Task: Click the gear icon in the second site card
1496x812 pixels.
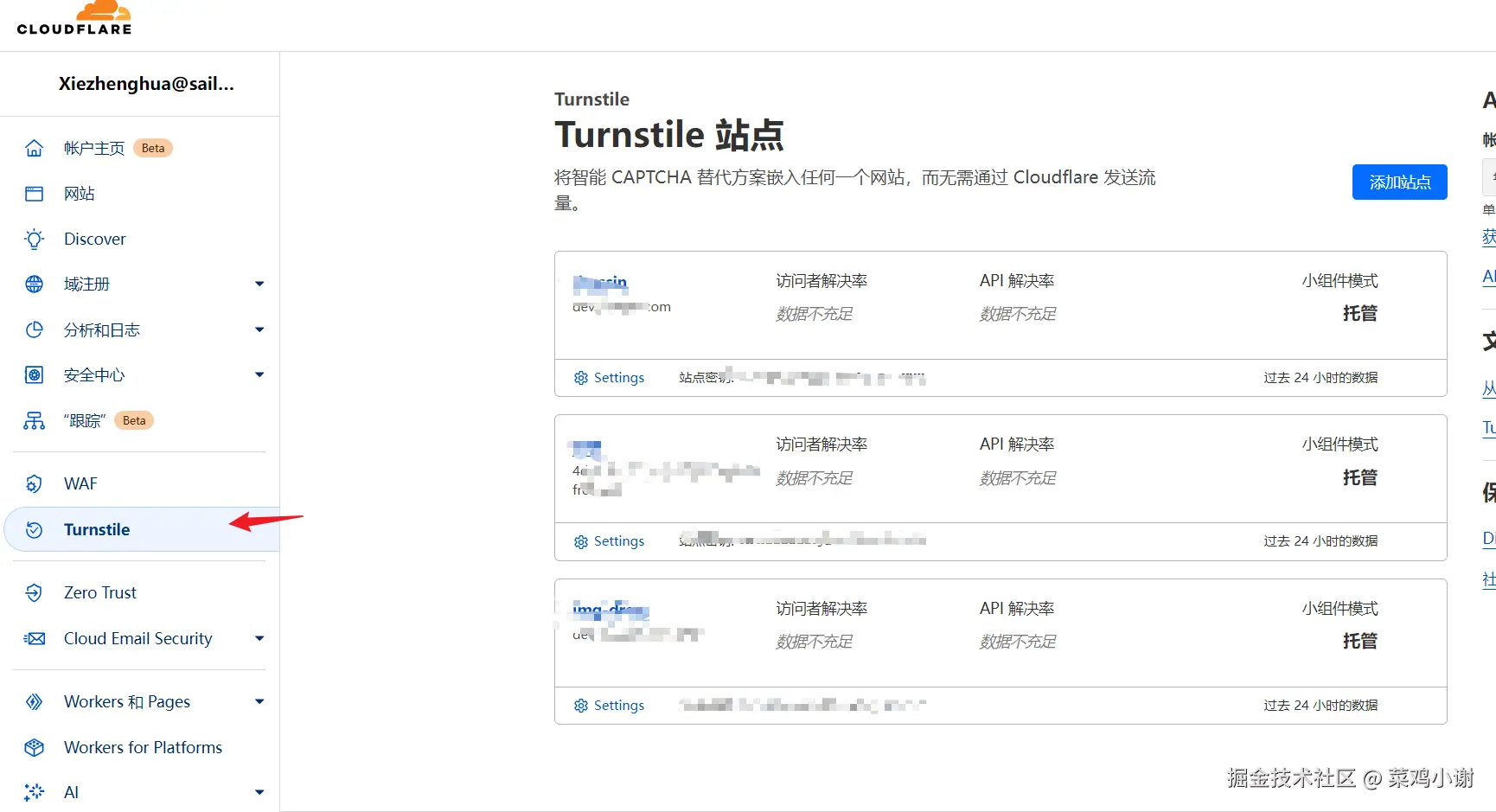Action: click(581, 541)
